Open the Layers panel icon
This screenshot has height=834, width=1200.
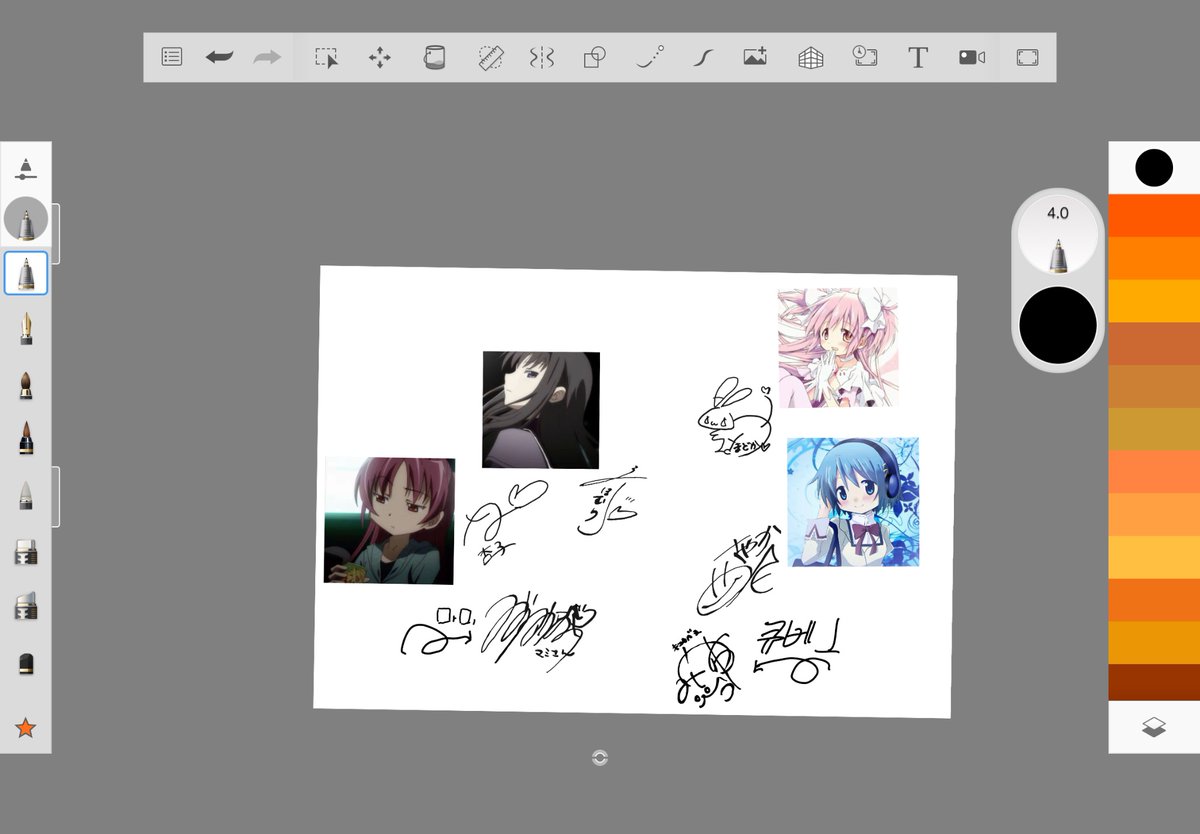pyautogui.click(x=1153, y=728)
